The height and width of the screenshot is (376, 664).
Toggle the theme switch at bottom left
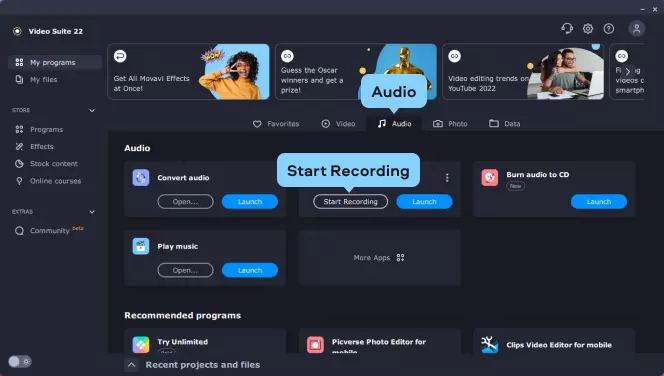[19, 362]
